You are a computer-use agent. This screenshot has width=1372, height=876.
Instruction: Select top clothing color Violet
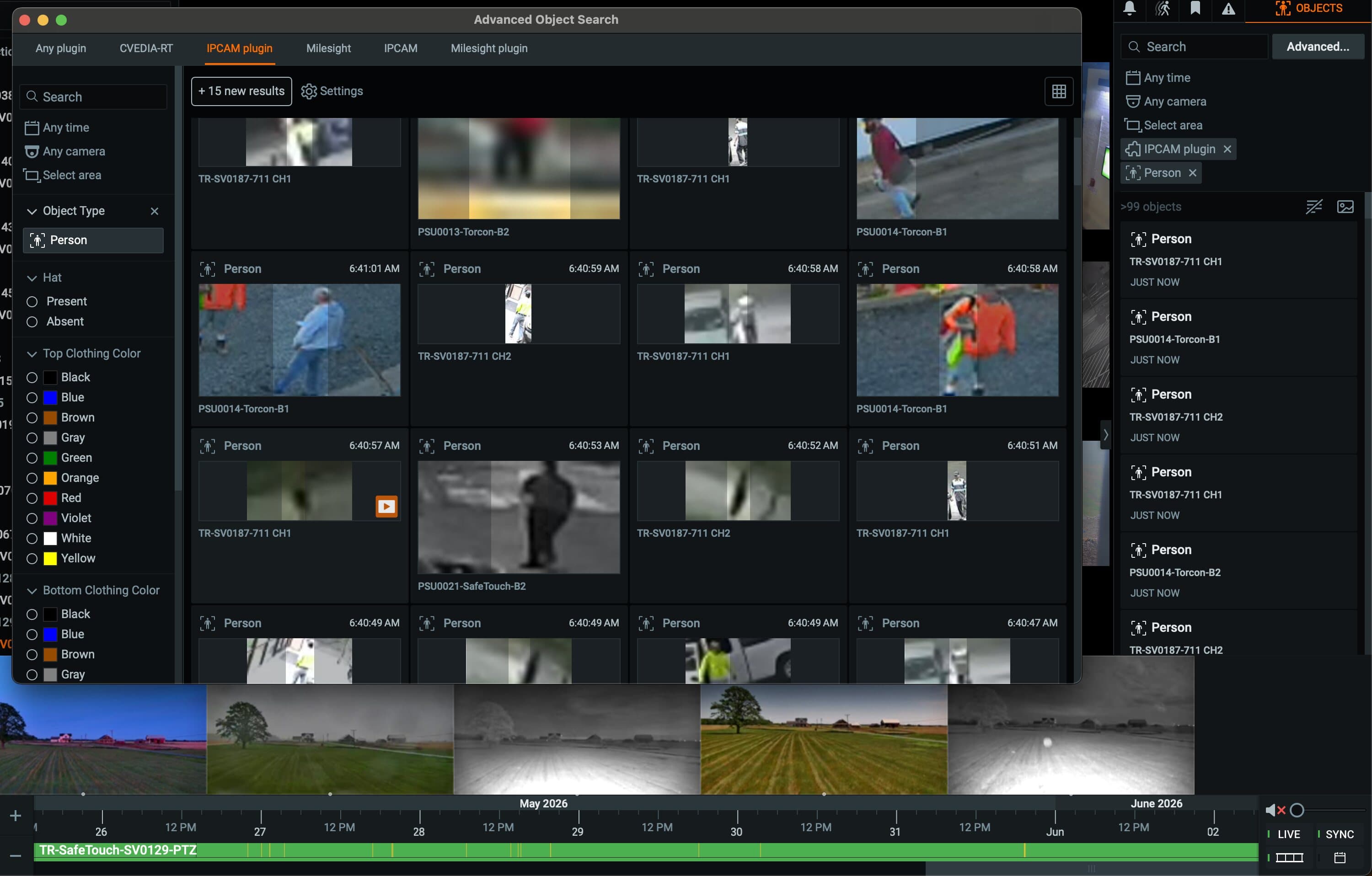(x=32, y=518)
